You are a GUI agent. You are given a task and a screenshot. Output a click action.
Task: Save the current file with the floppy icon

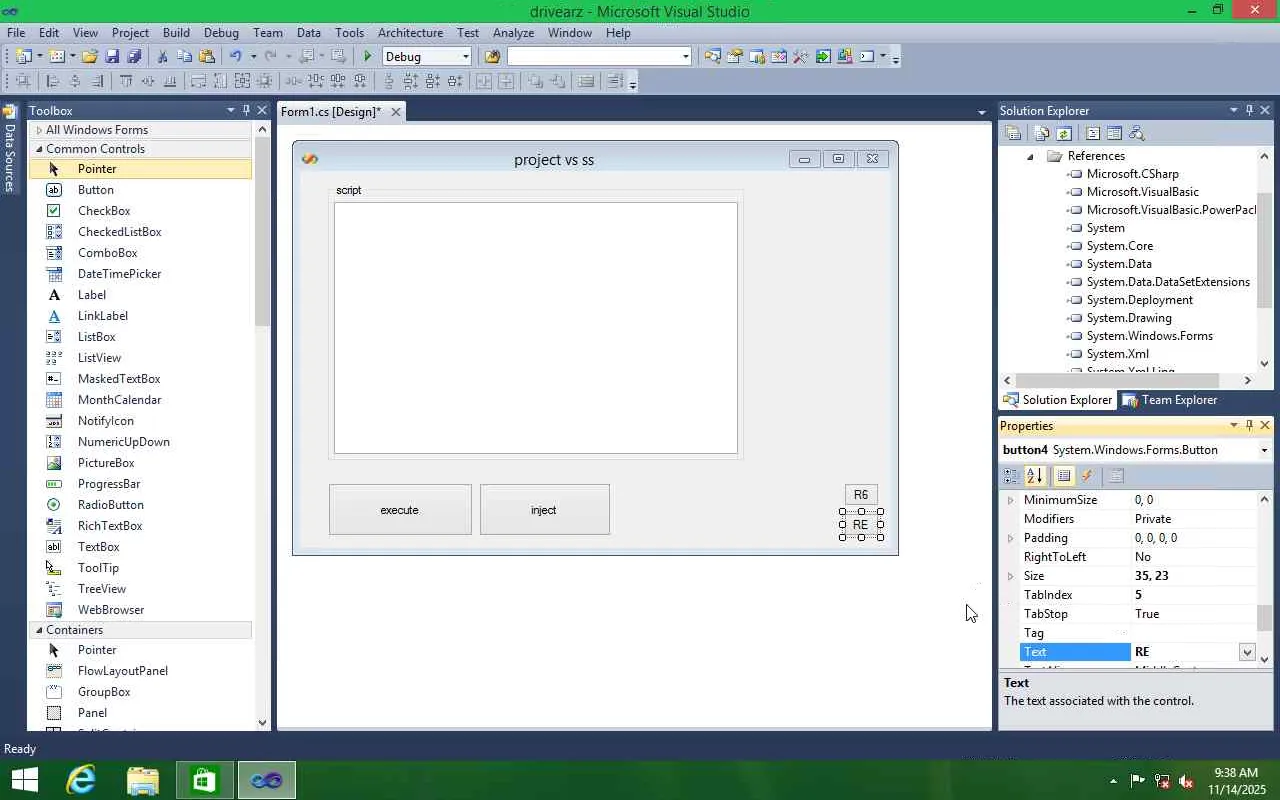[x=112, y=57]
